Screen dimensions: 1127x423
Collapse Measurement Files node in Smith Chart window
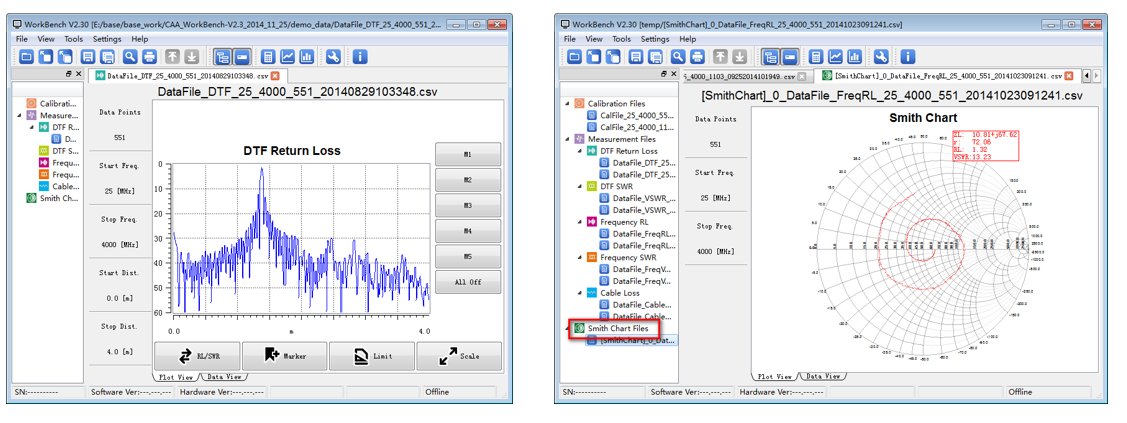coord(567,139)
